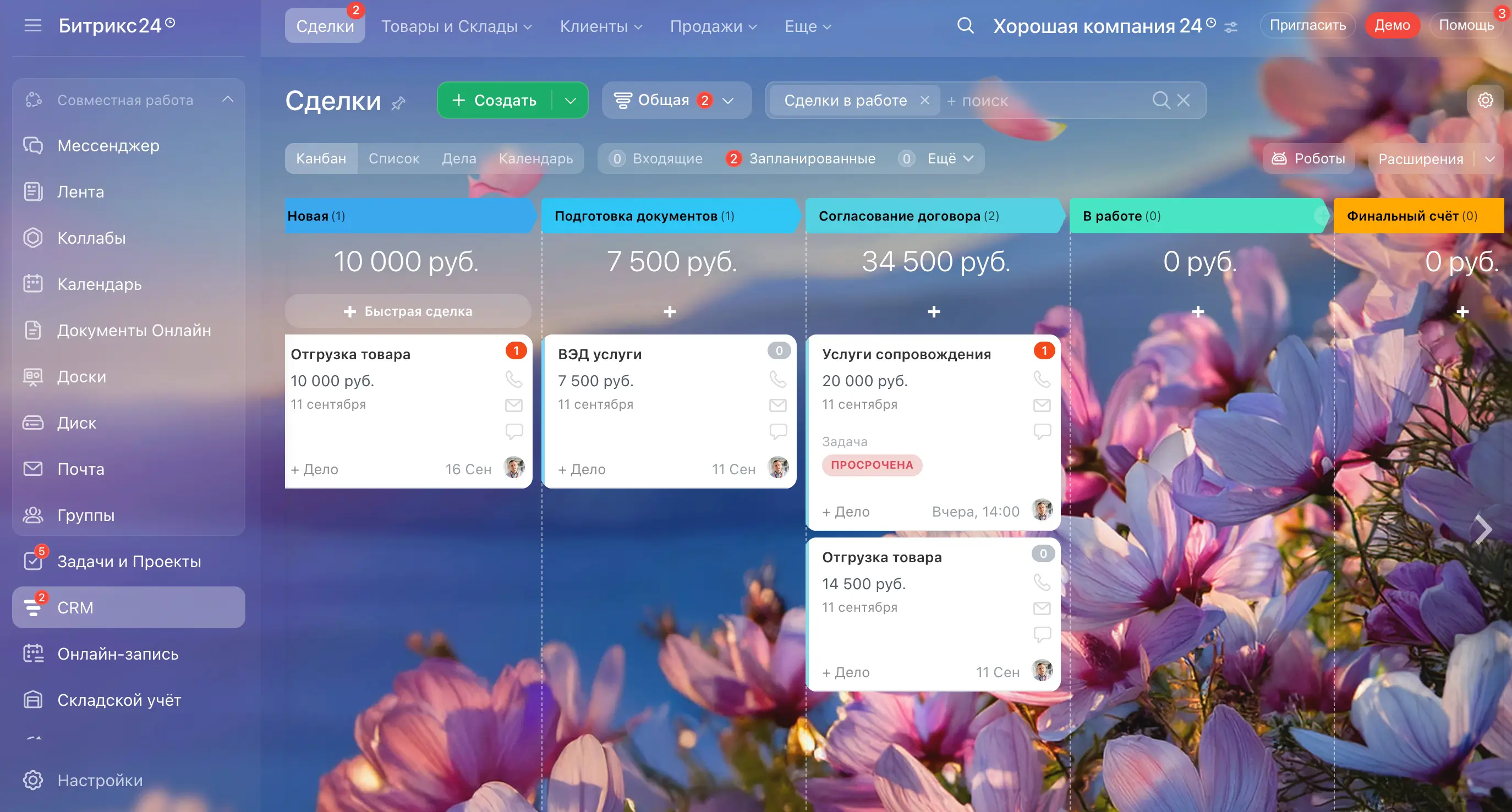1512x812 pixels.
Task: Click email icon on Услуги сопровождения card
Action: click(1042, 405)
